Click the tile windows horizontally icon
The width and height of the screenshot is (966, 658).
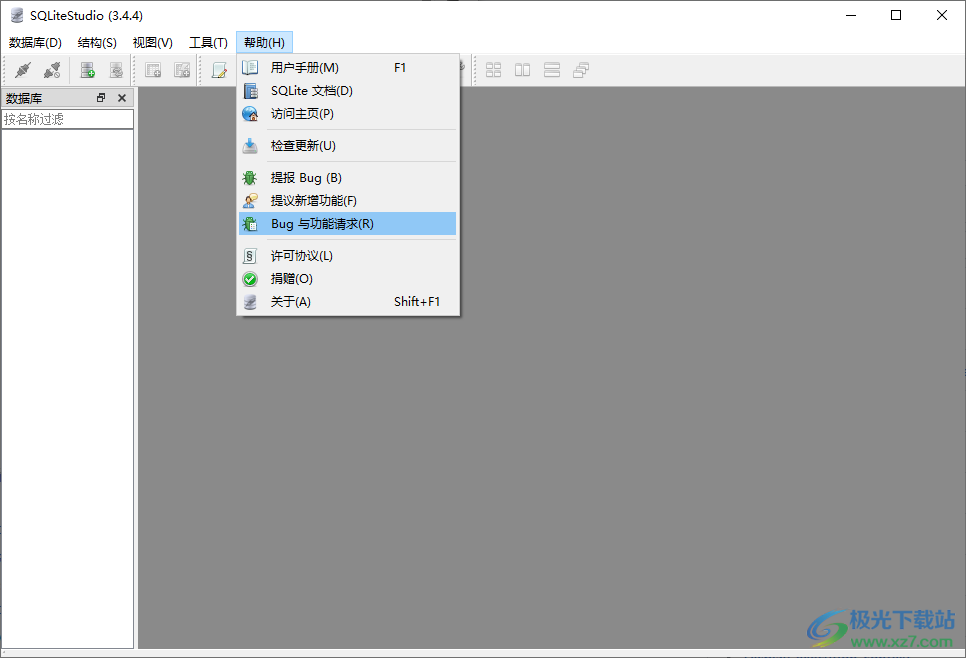point(551,69)
